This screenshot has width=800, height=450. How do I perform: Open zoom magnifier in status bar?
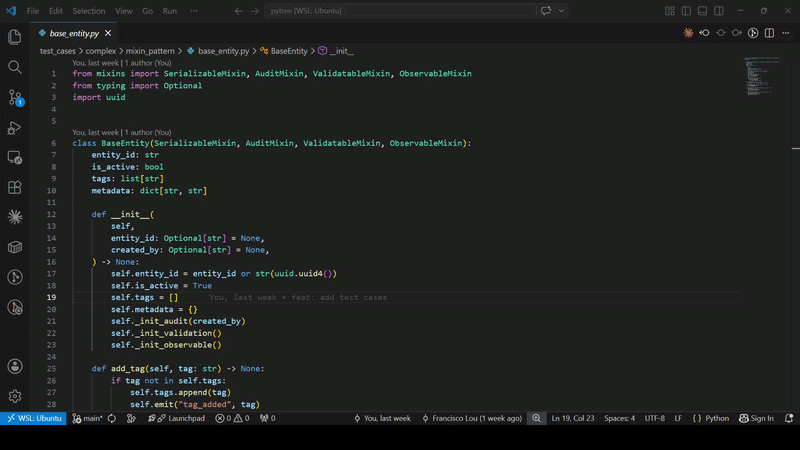click(x=537, y=418)
